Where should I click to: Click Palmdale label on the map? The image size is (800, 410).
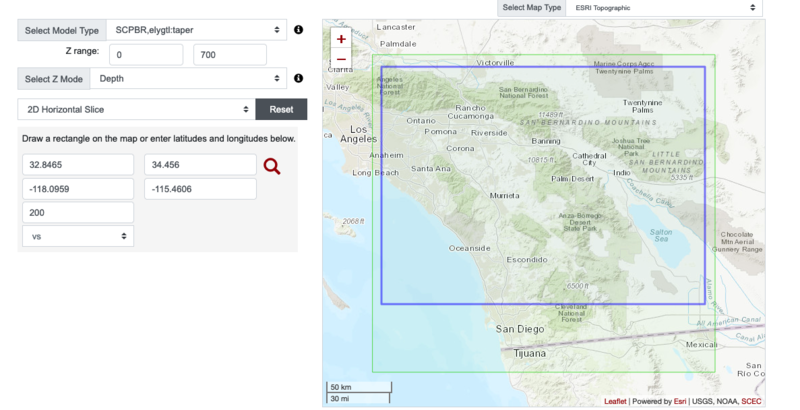[398, 44]
